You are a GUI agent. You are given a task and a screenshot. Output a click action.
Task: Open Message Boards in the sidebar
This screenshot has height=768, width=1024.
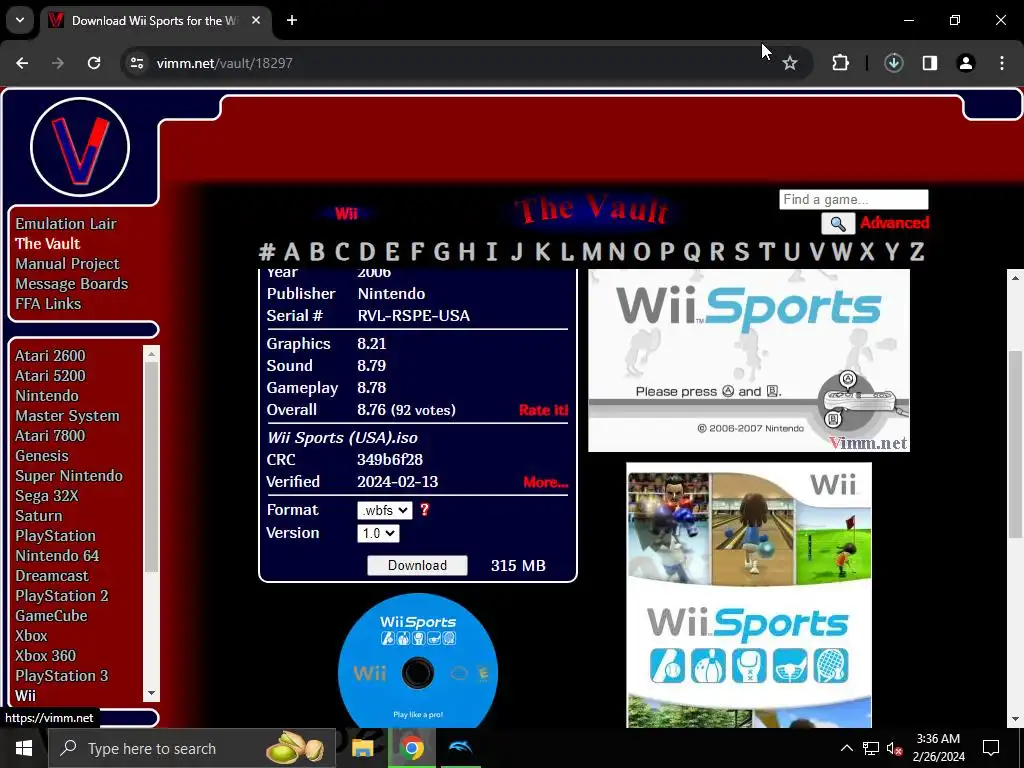pyautogui.click(x=72, y=284)
